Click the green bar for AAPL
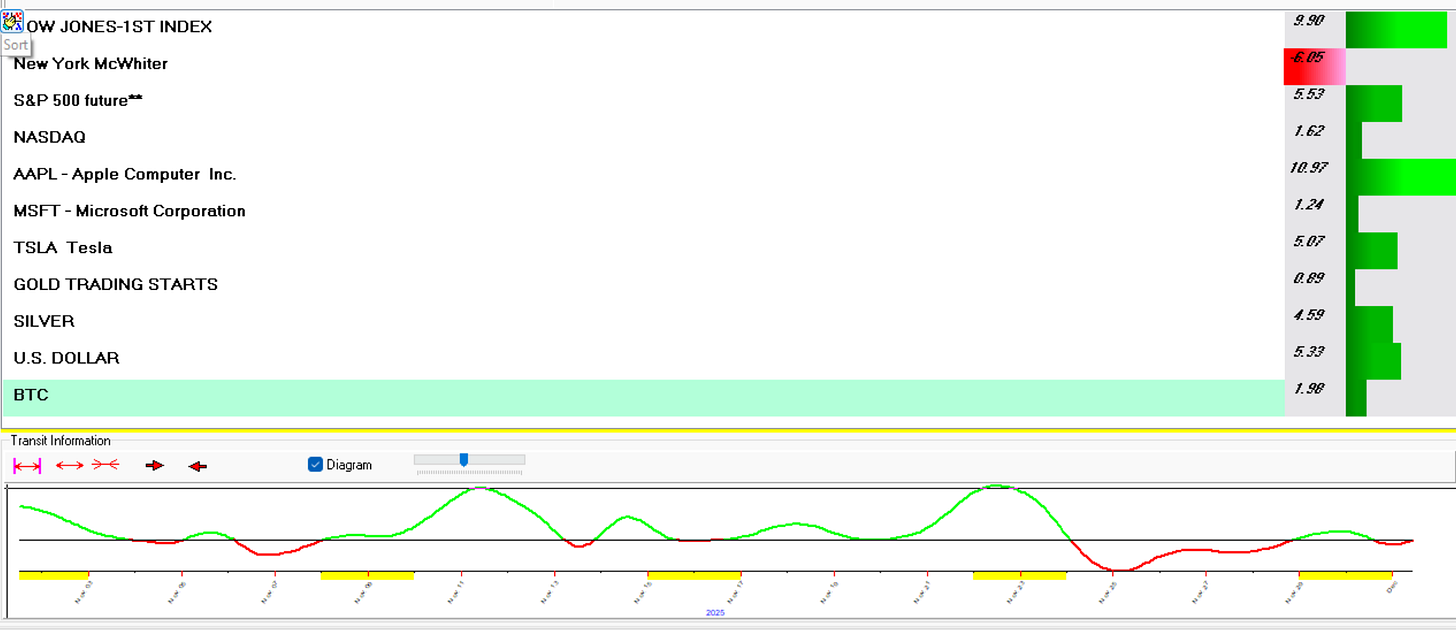This screenshot has height=630, width=1456. pyautogui.click(x=1401, y=176)
